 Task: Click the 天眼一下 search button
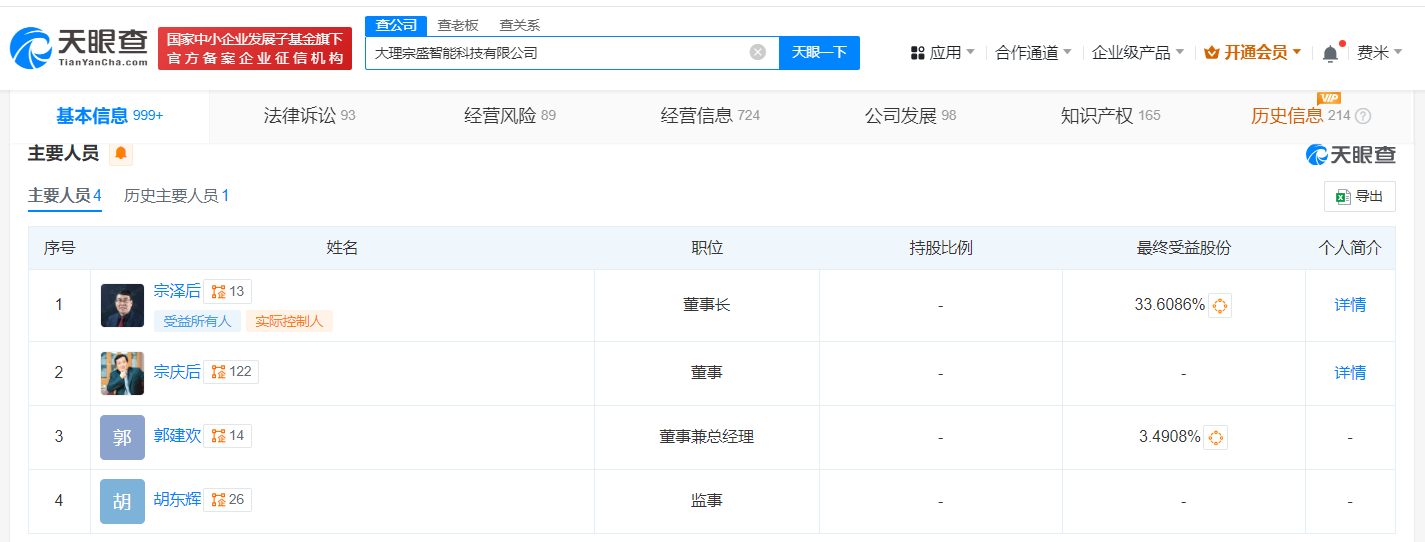click(819, 53)
